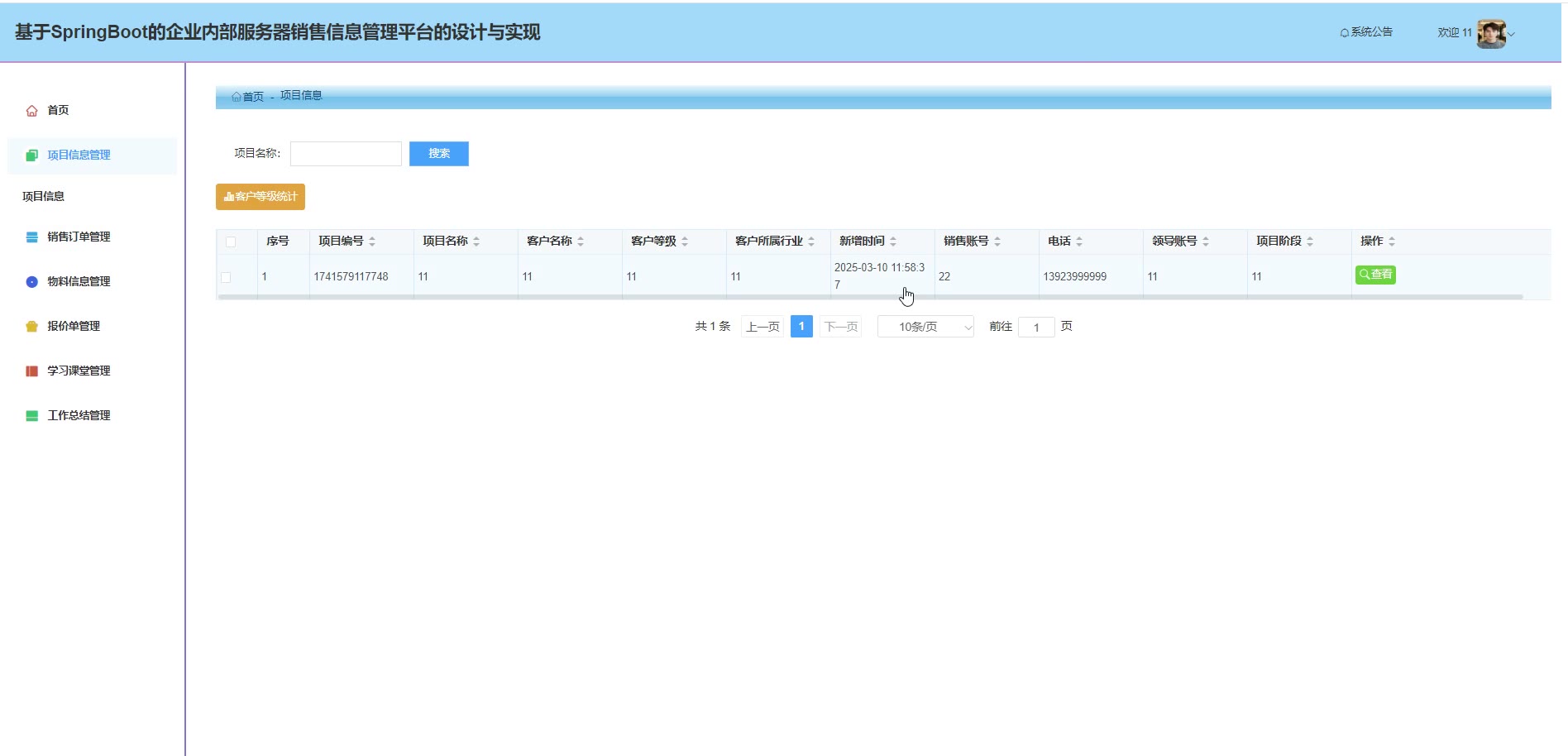Click the green 项目信息管理 sidebar icon
Viewport: 1568px width, 756px height.
[x=32, y=156]
